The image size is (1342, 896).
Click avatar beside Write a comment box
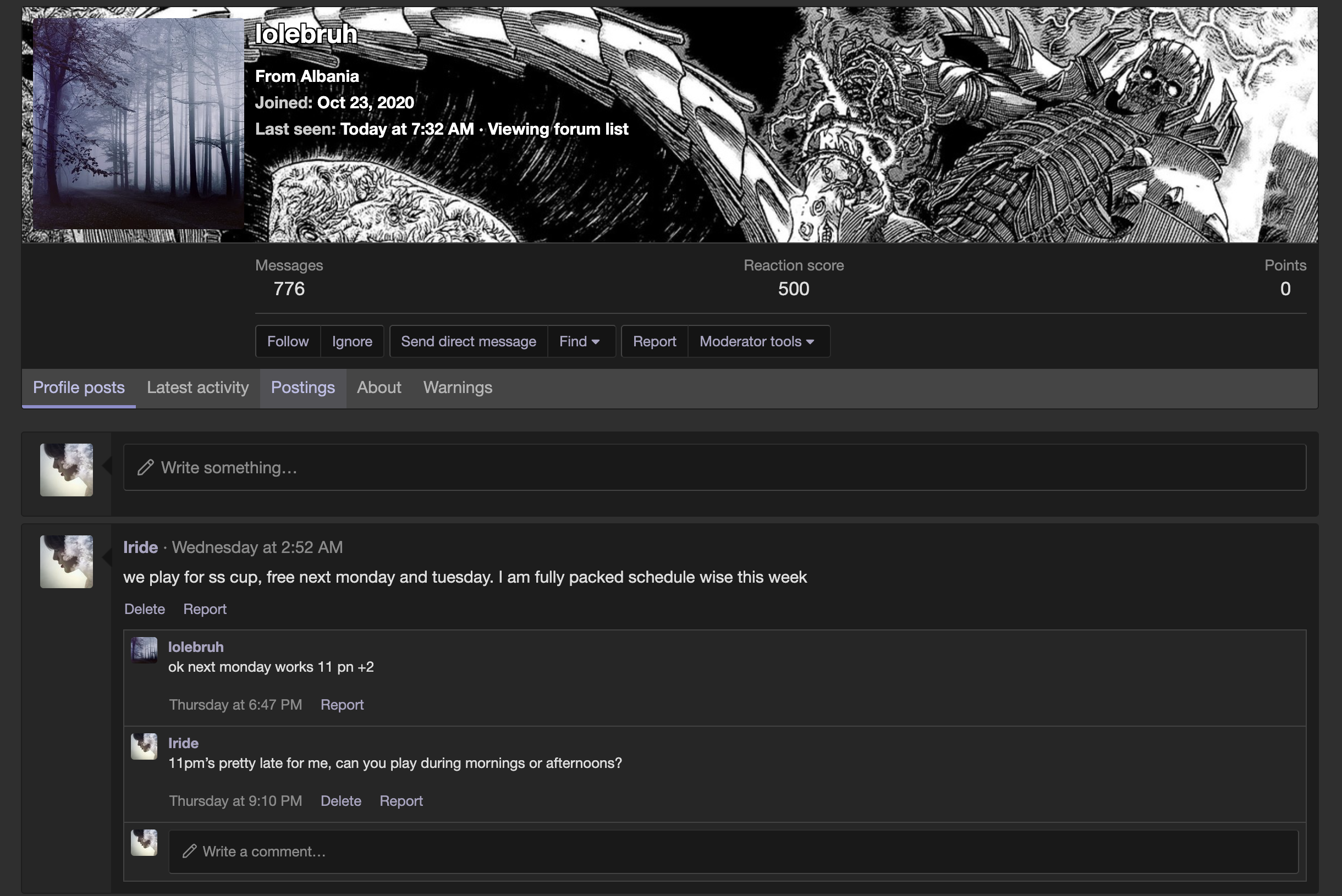[x=144, y=842]
